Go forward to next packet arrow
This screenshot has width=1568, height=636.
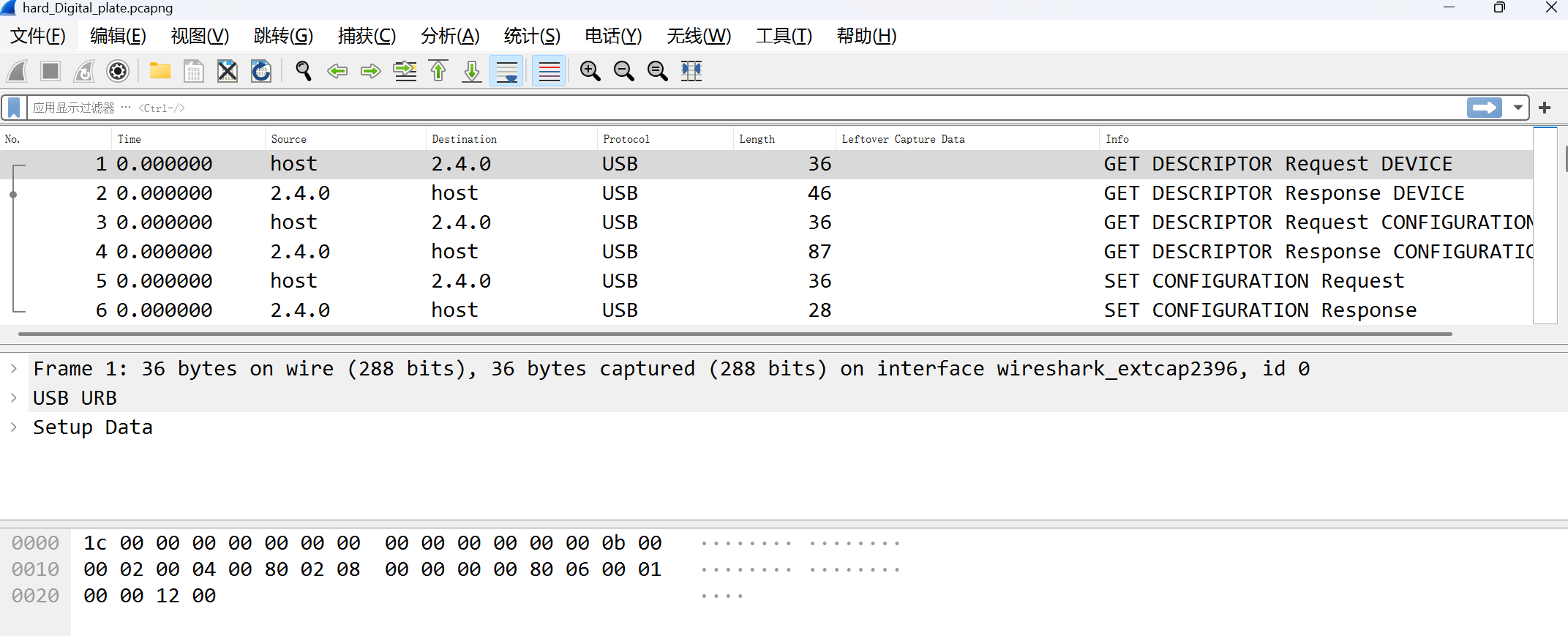coord(371,71)
